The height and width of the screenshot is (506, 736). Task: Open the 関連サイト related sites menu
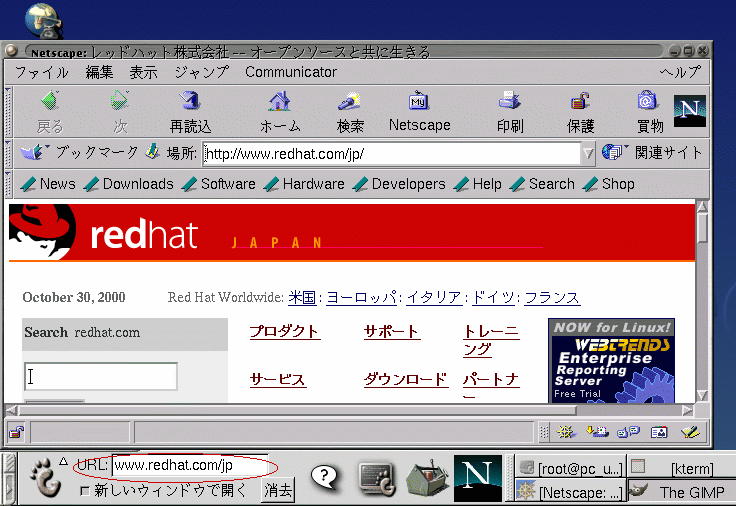652,153
